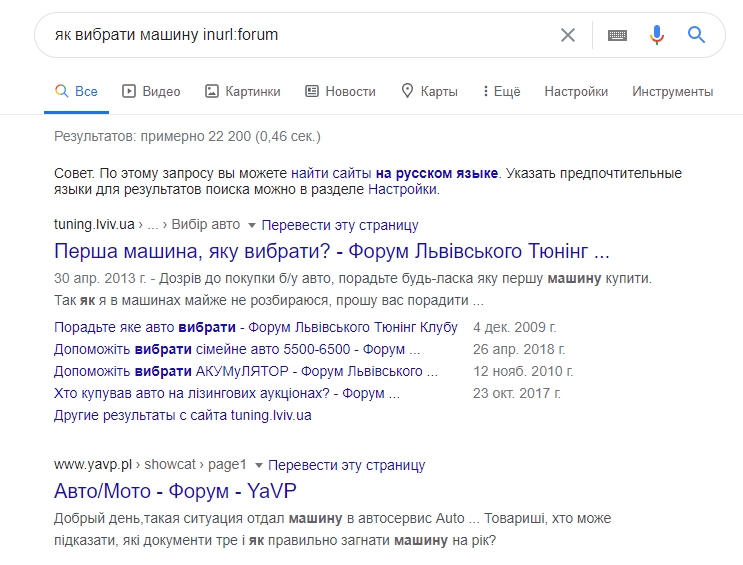Go to the Карты tab
The height and width of the screenshot is (565, 743).
point(430,91)
